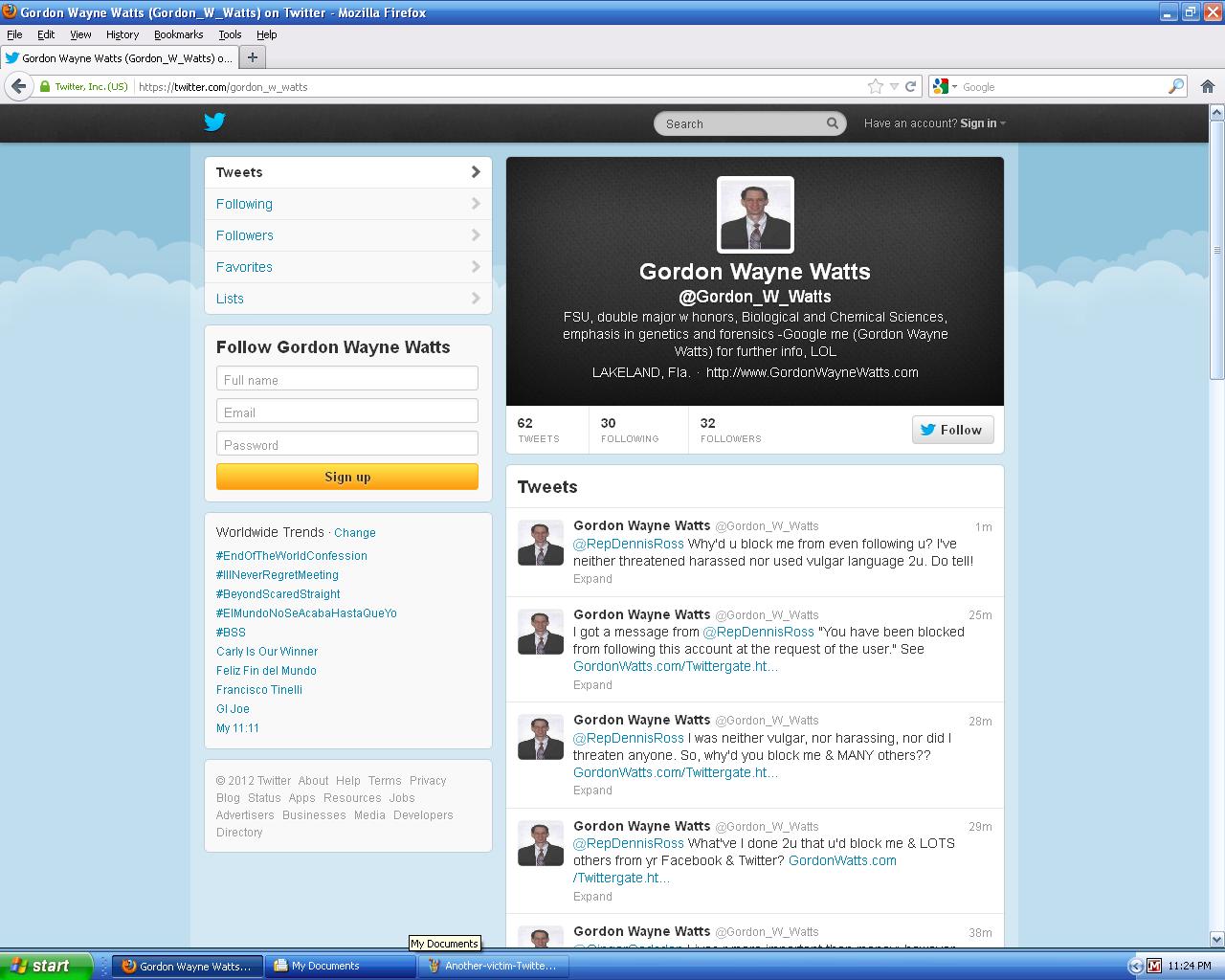Click the address bar URL
Screen dimensions: 1225x980
(223, 86)
